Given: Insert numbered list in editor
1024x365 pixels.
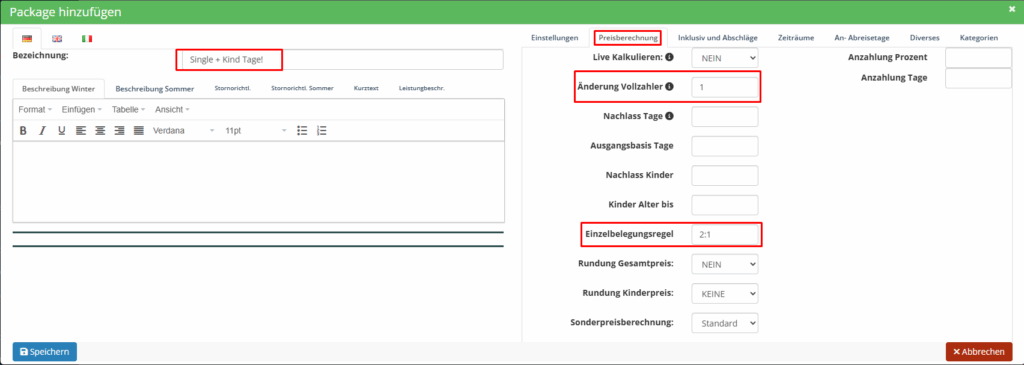Looking at the screenshot, I should pos(321,131).
